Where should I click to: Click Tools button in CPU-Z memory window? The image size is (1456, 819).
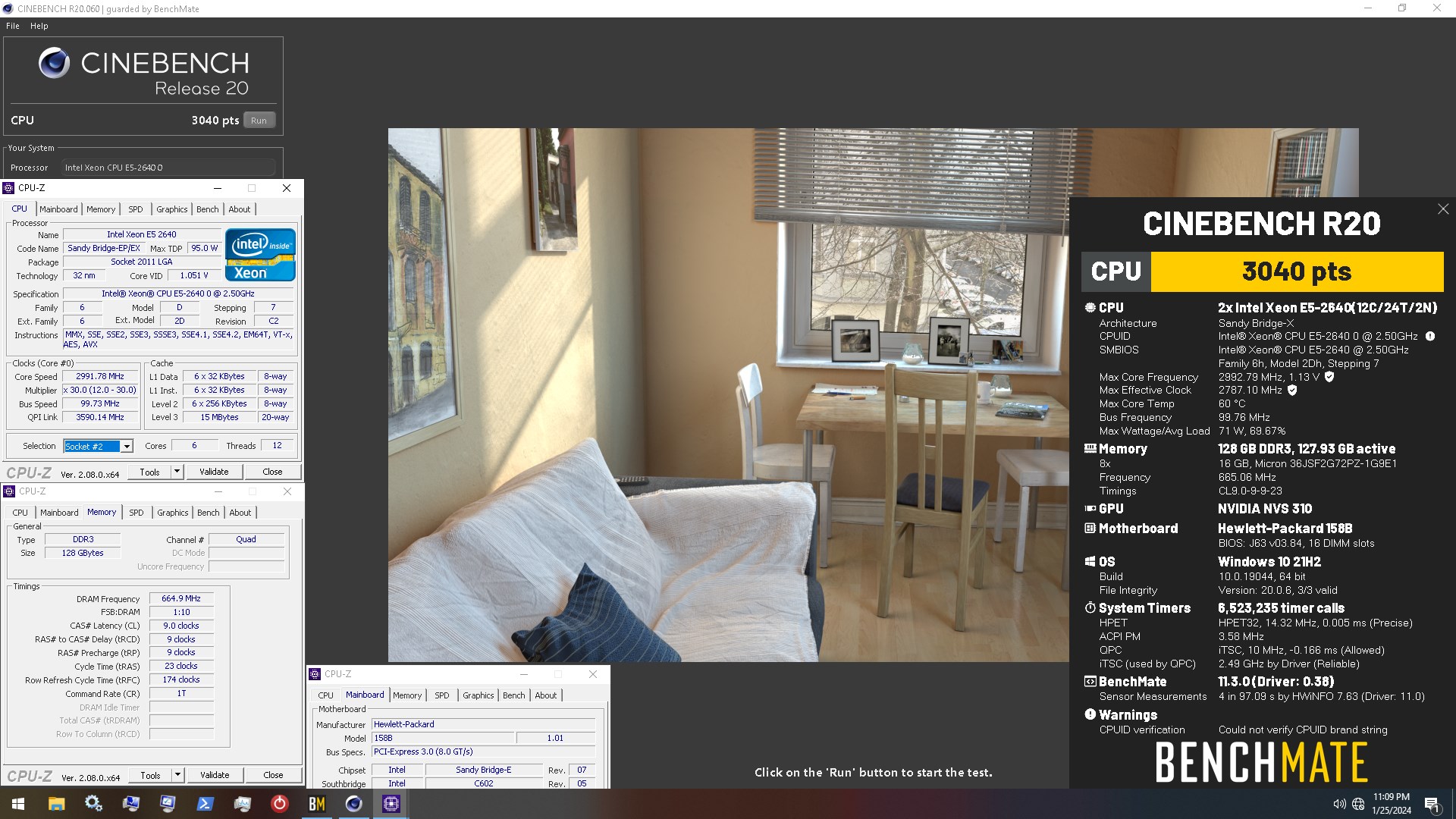150,775
